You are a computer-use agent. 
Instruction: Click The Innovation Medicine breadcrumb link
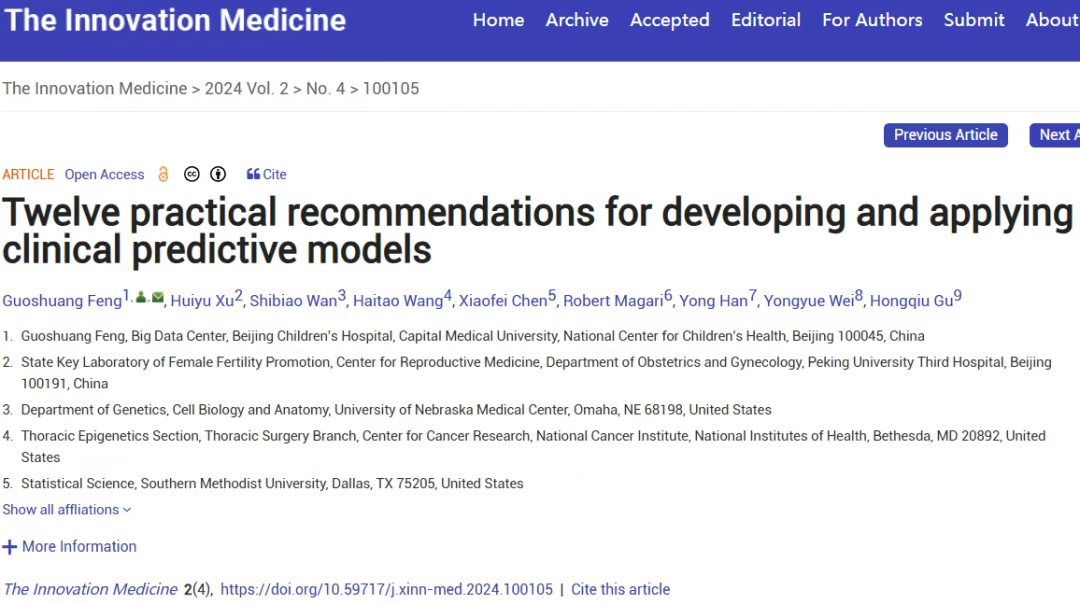tap(94, 88)
